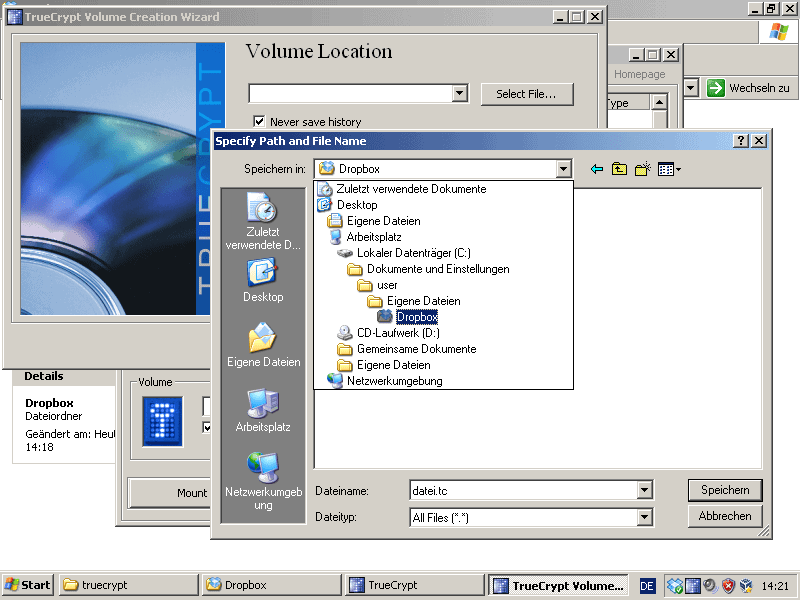Open Eigene Dateien in the places bar
Image resolution: width=800 pixels, height=600 pixels.
click(x=263, y=345)
